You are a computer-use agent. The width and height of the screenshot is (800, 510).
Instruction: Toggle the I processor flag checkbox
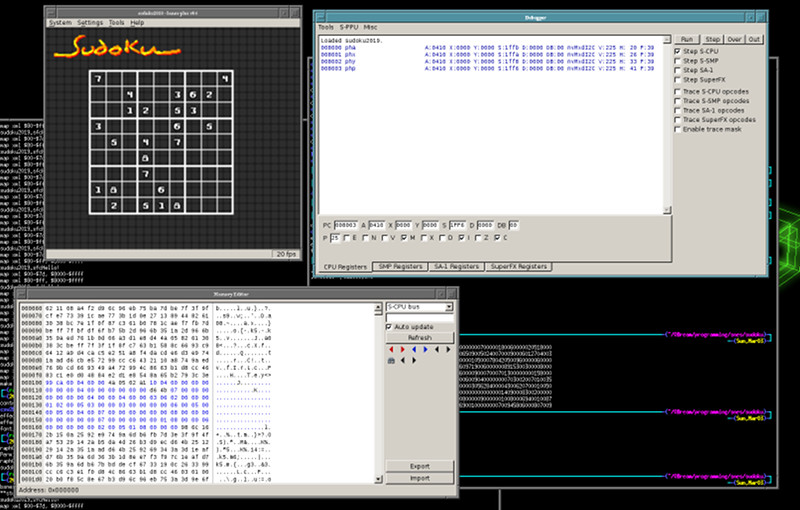[461, 238]
